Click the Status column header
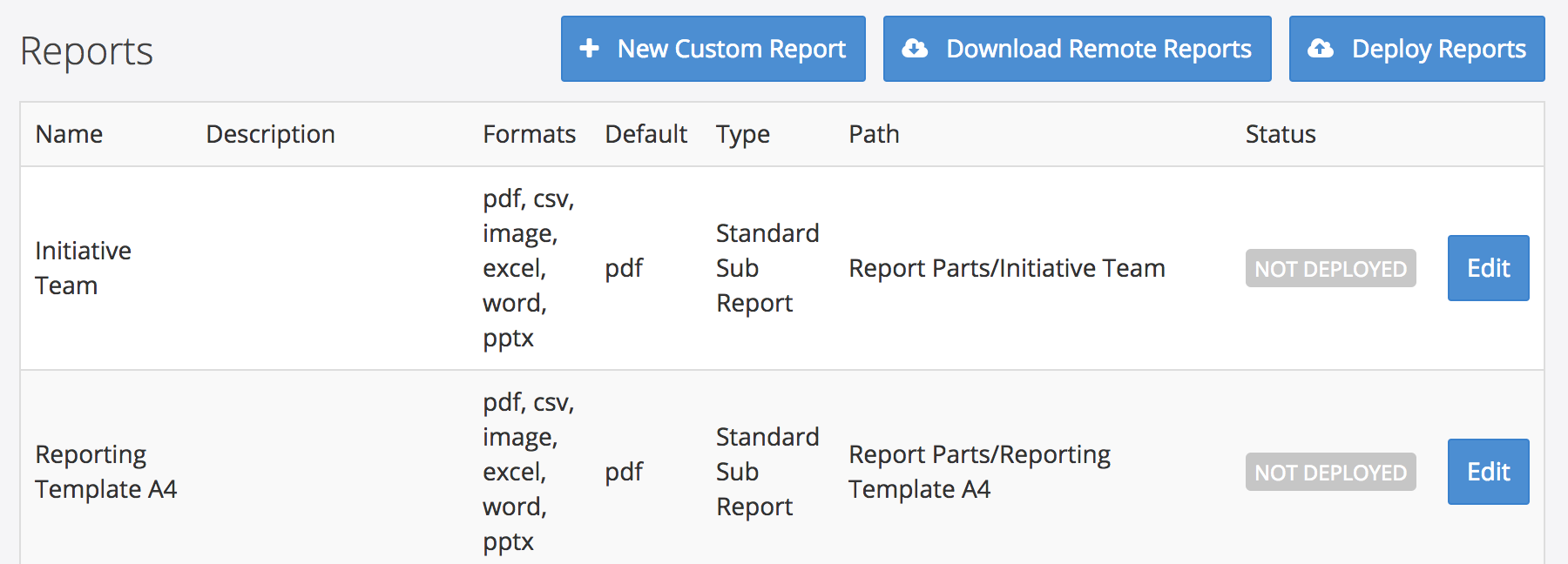This screenshot has height=564, width=1568. tap(1280, 134)
